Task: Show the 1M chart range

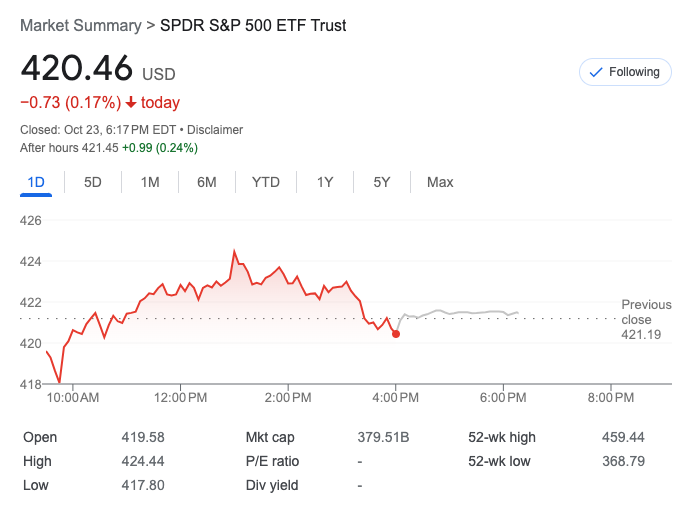Action: (150, 182)
